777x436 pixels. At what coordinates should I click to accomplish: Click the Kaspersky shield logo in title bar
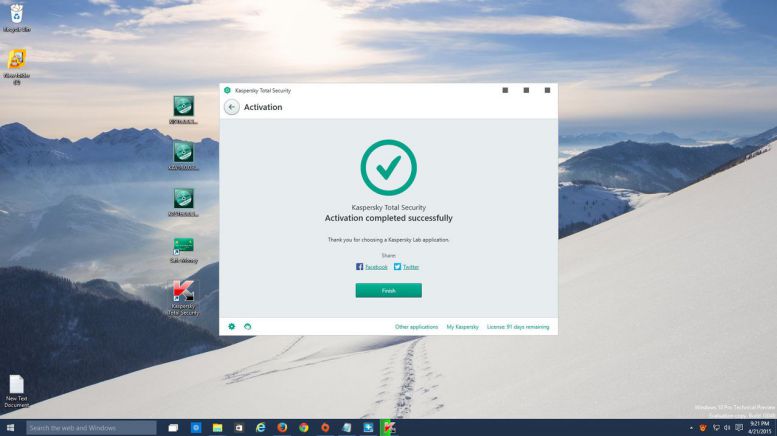point(227,90)
